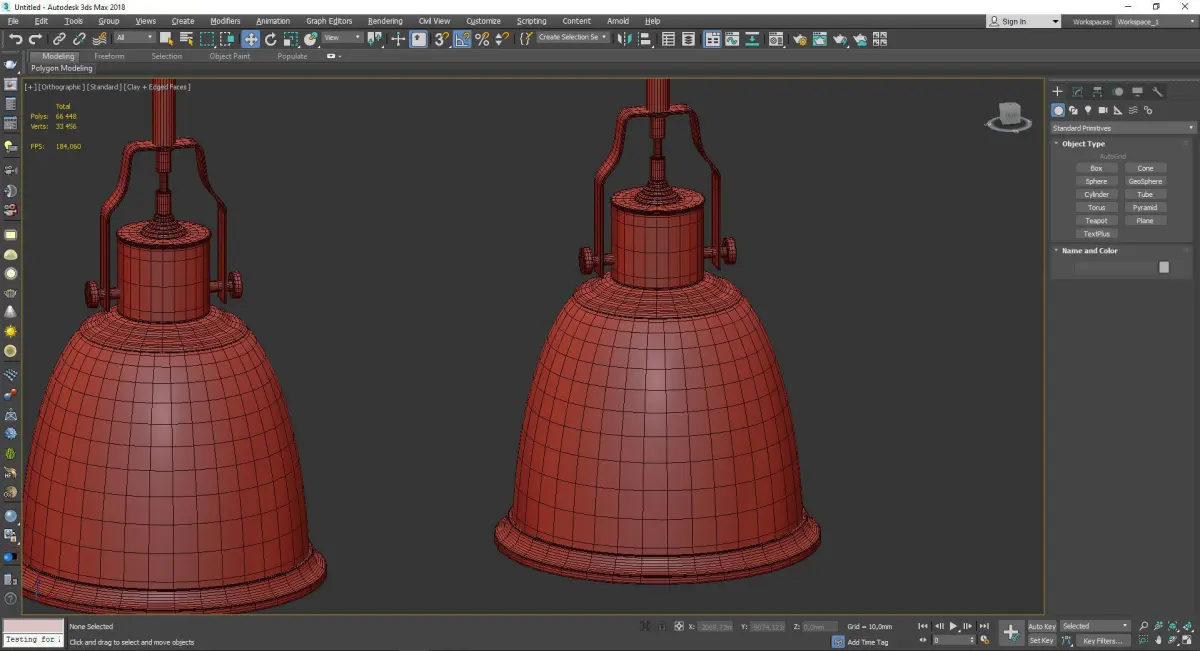1200x651 pixels.
Task: Activate the Select and Move tool
Action: point(250,39)
